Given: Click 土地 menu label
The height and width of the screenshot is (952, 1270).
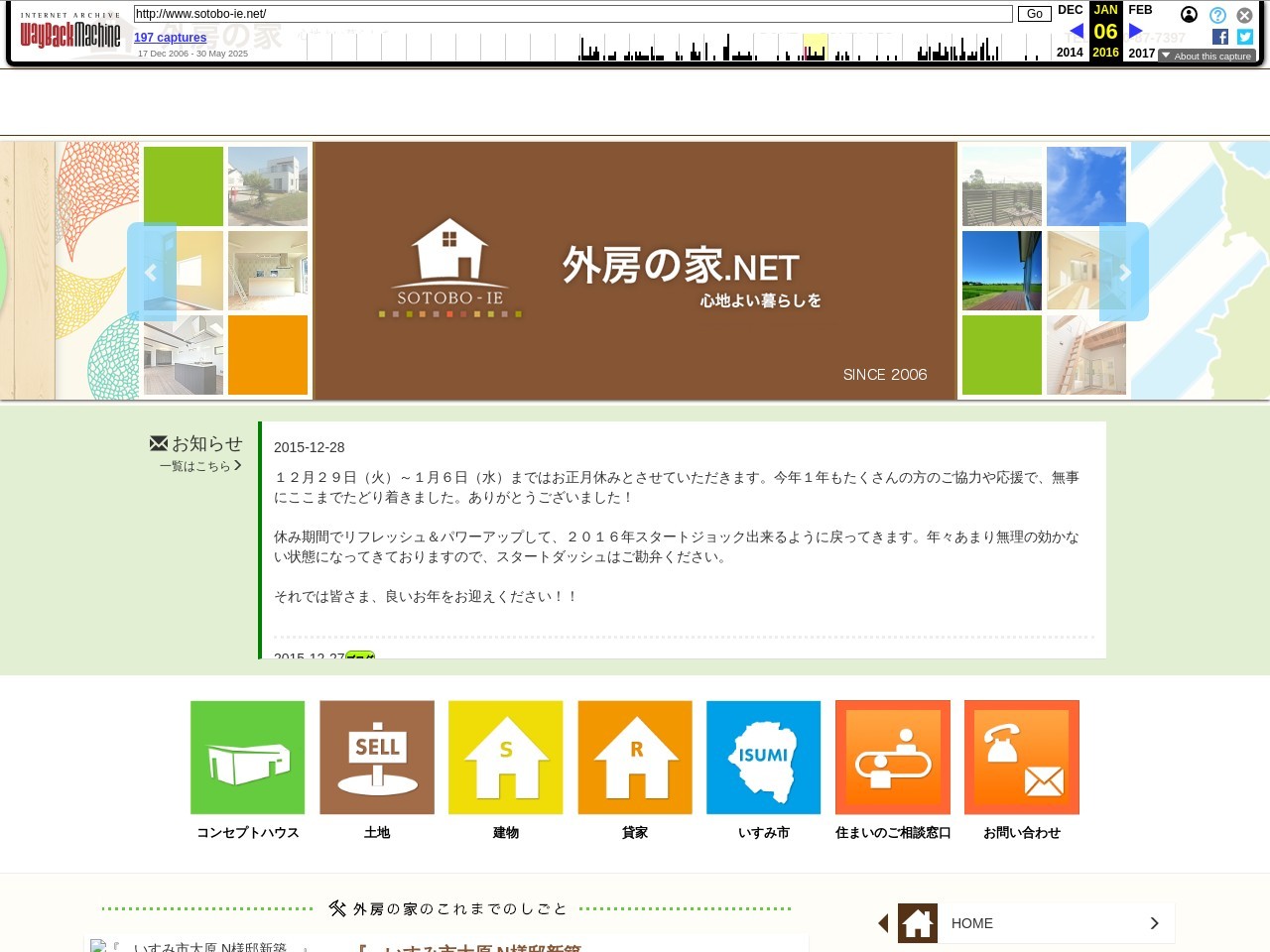Looking at the screenshot, I should pyautogui.click(x=377, y=833).
